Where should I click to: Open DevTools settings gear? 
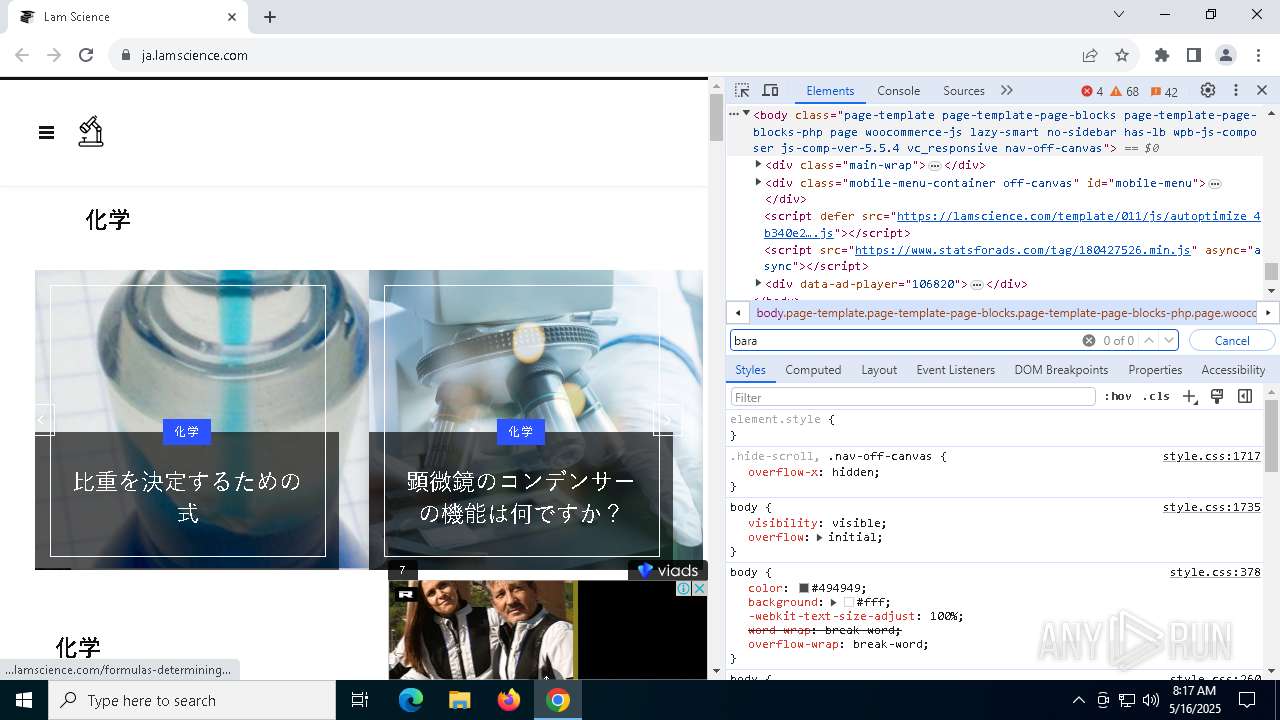click(1208, 90)
